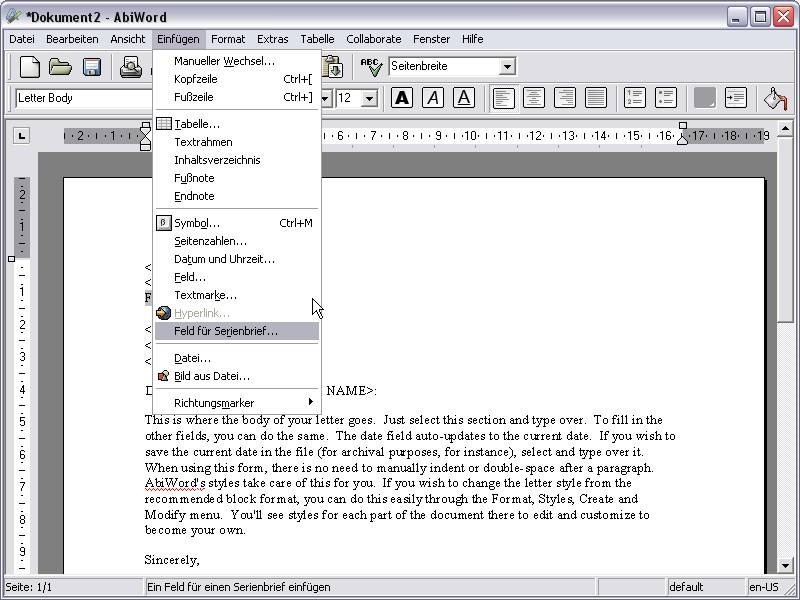Image resolution: width=800 pixels, height=600 pixels.
Task: Open the Tabelle menu in menu bar
Action: pyautogui.click(x=317, y=39)
